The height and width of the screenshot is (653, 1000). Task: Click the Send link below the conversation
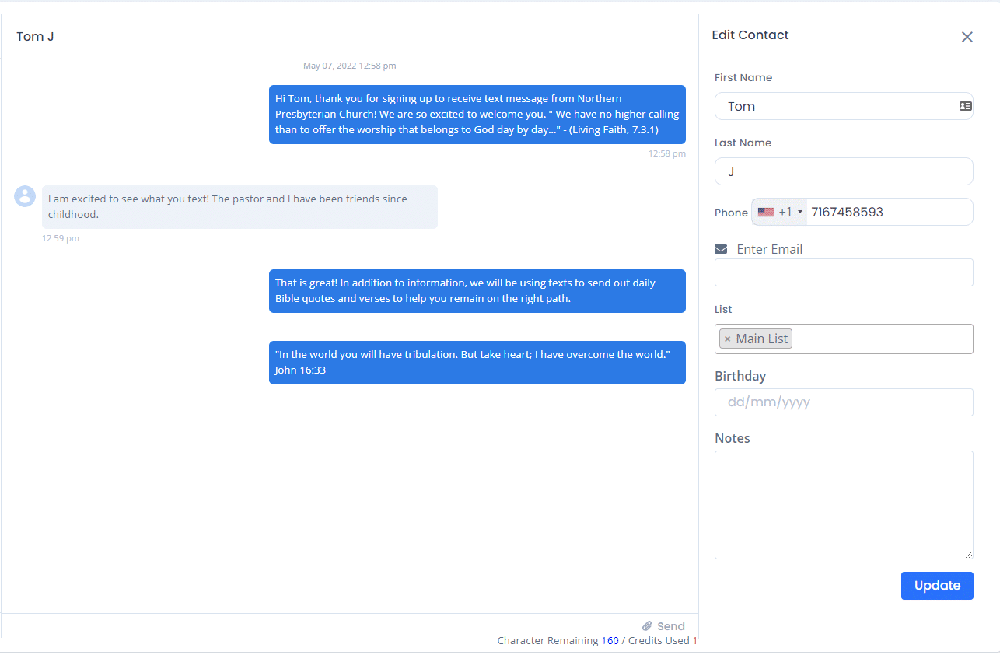tap(670, 625)
